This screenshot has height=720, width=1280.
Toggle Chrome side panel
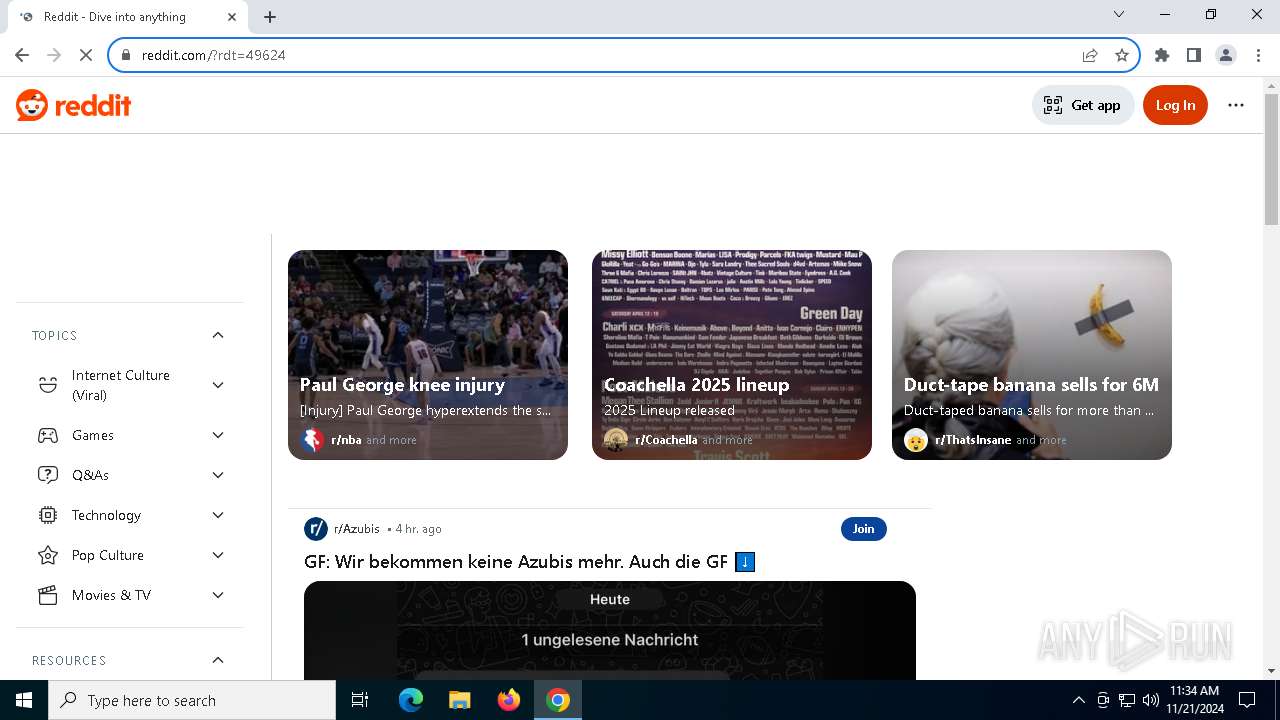pyautogui.click(x=1194, y=55)
